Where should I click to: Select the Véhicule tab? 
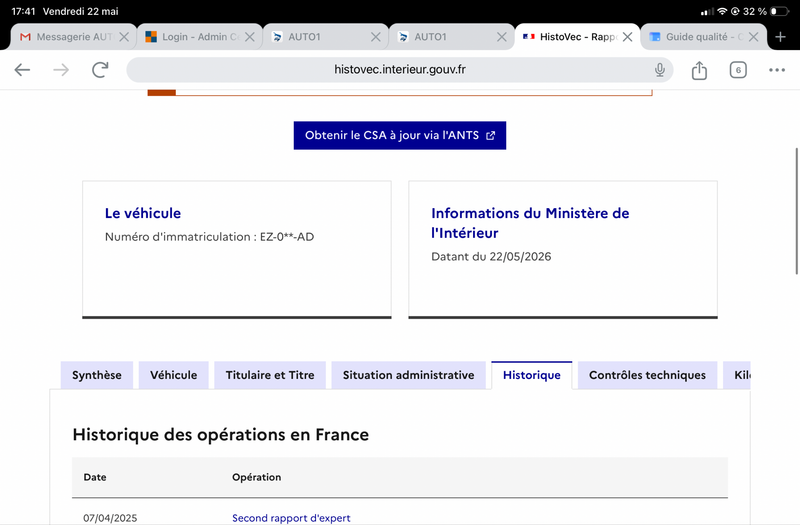coord(173,375)
